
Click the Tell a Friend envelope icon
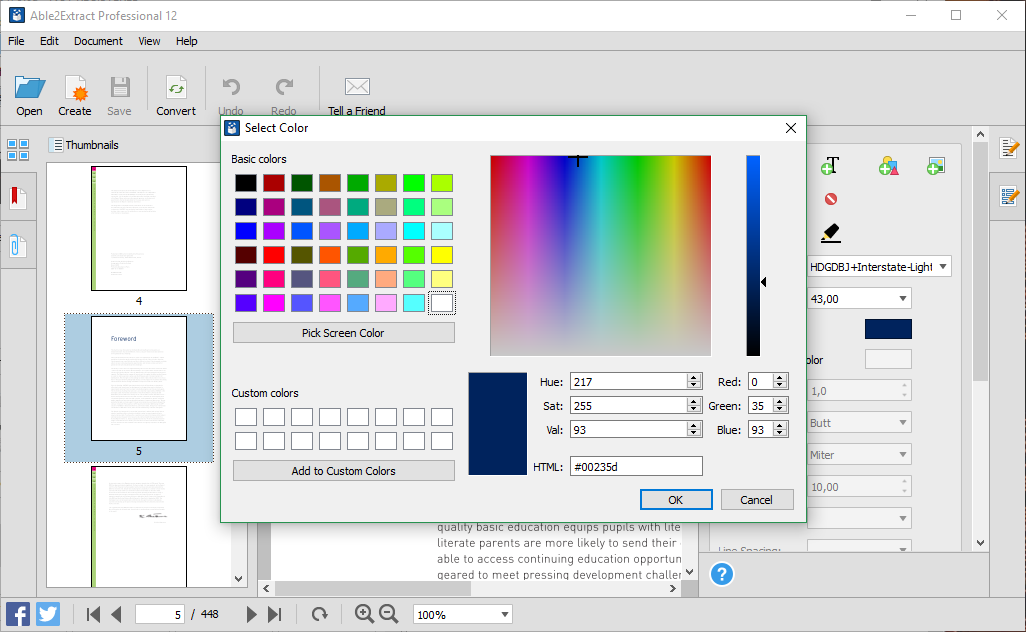357,86
